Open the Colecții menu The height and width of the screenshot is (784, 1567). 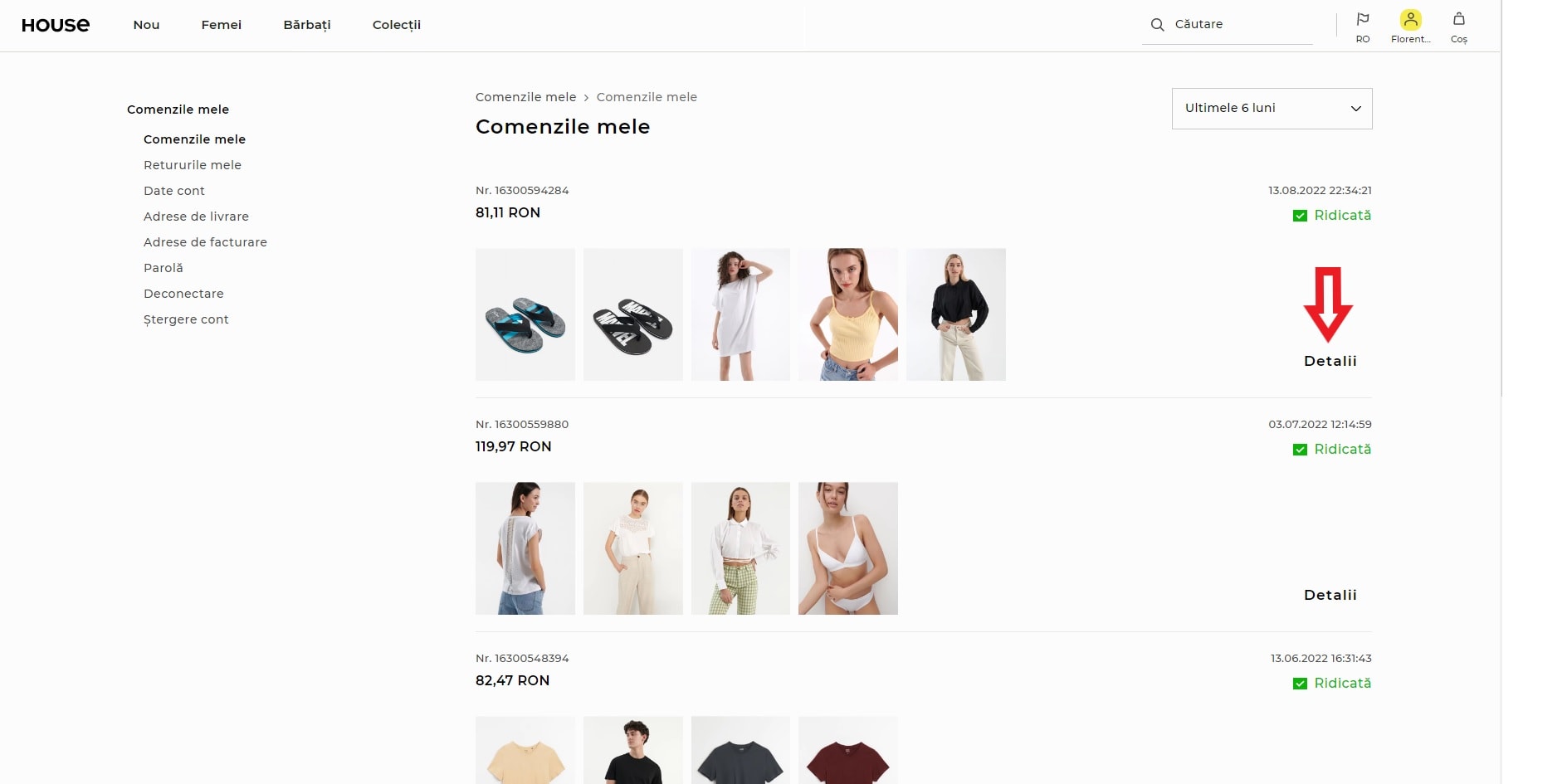[397, 25]
